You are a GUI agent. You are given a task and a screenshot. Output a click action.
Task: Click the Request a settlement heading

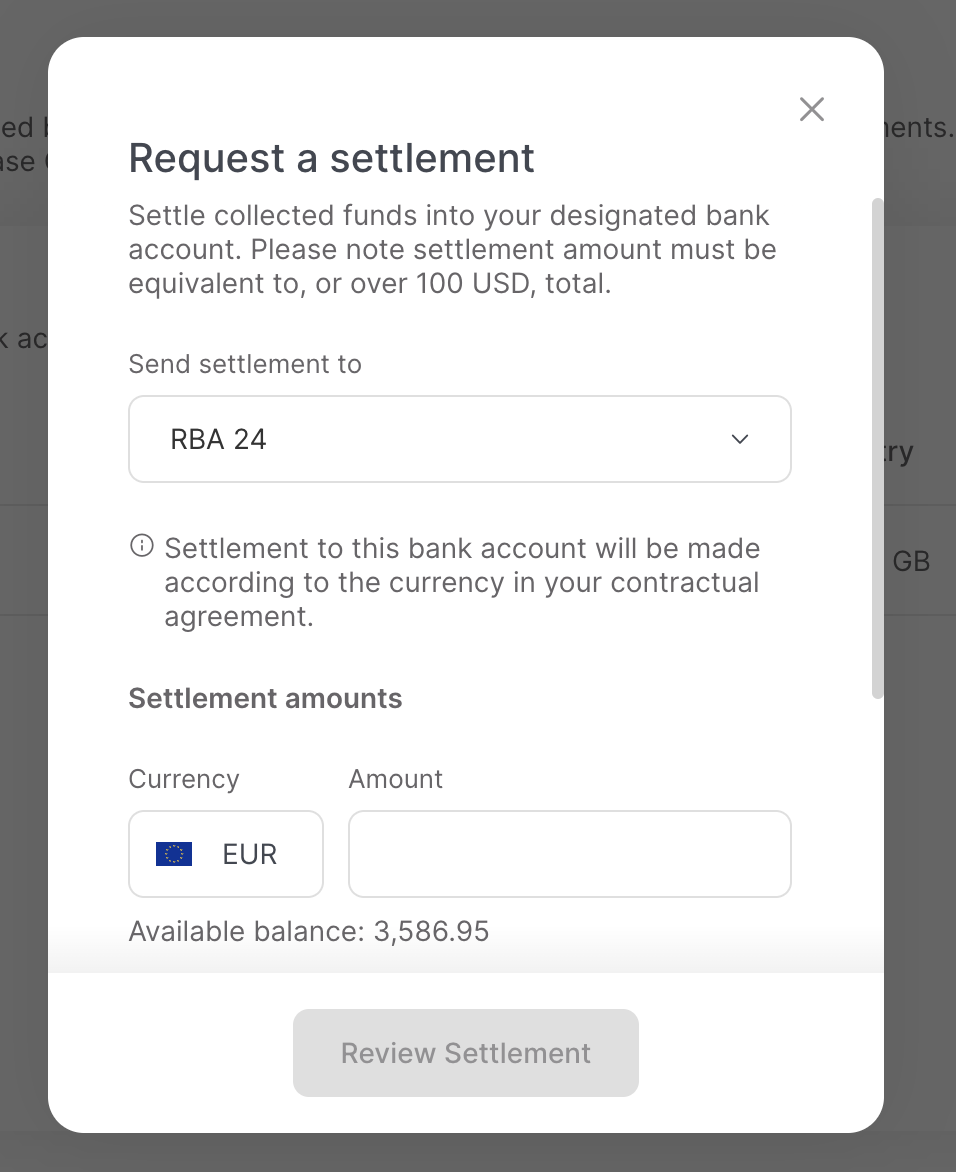point(332,158)
